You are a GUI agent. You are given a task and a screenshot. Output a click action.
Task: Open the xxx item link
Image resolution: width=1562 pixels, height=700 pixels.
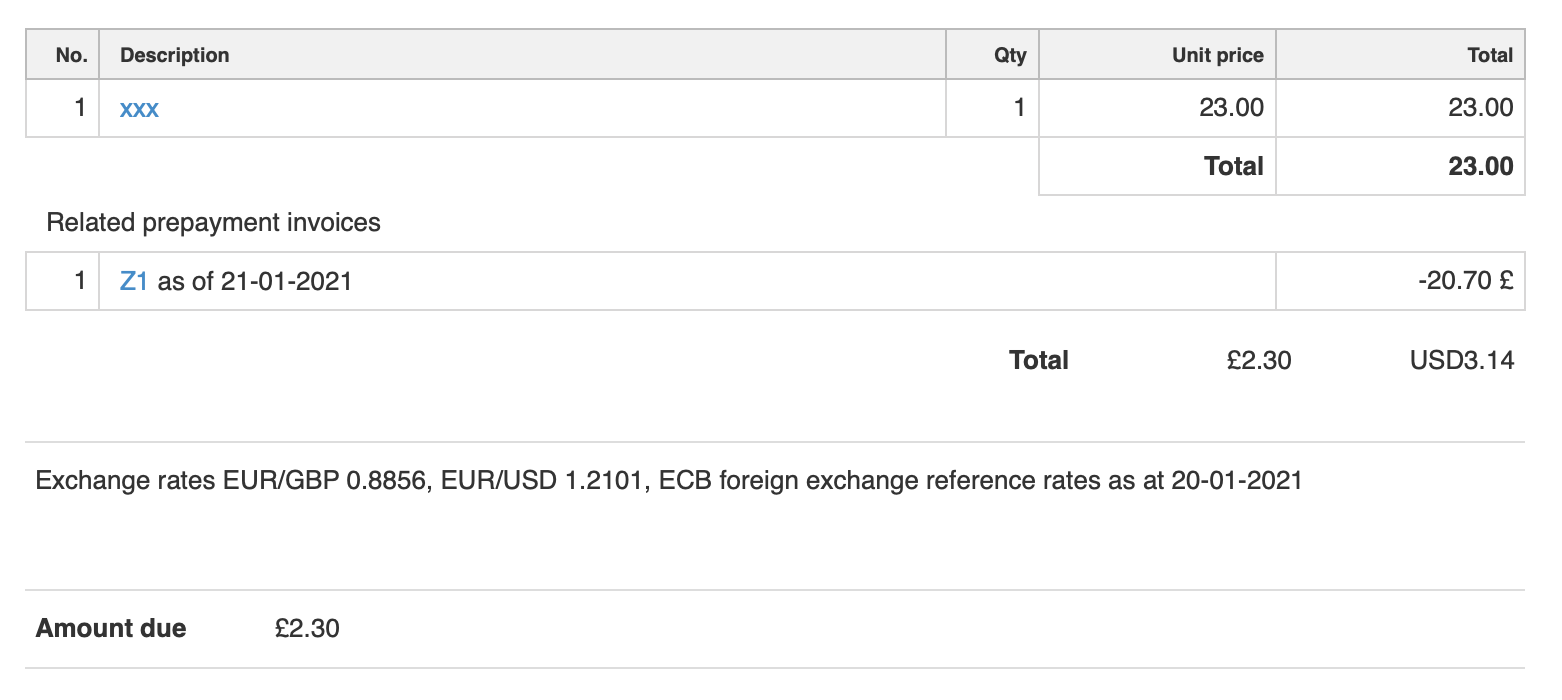point(139,108)
